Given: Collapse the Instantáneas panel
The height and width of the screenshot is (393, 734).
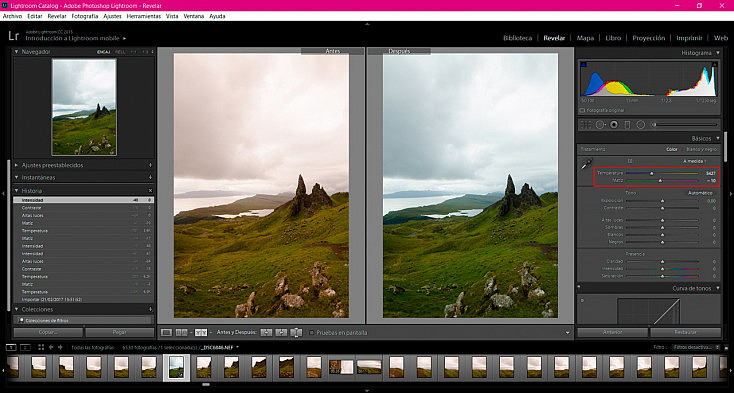Looking at the screenshot, I should pos(16,178).
